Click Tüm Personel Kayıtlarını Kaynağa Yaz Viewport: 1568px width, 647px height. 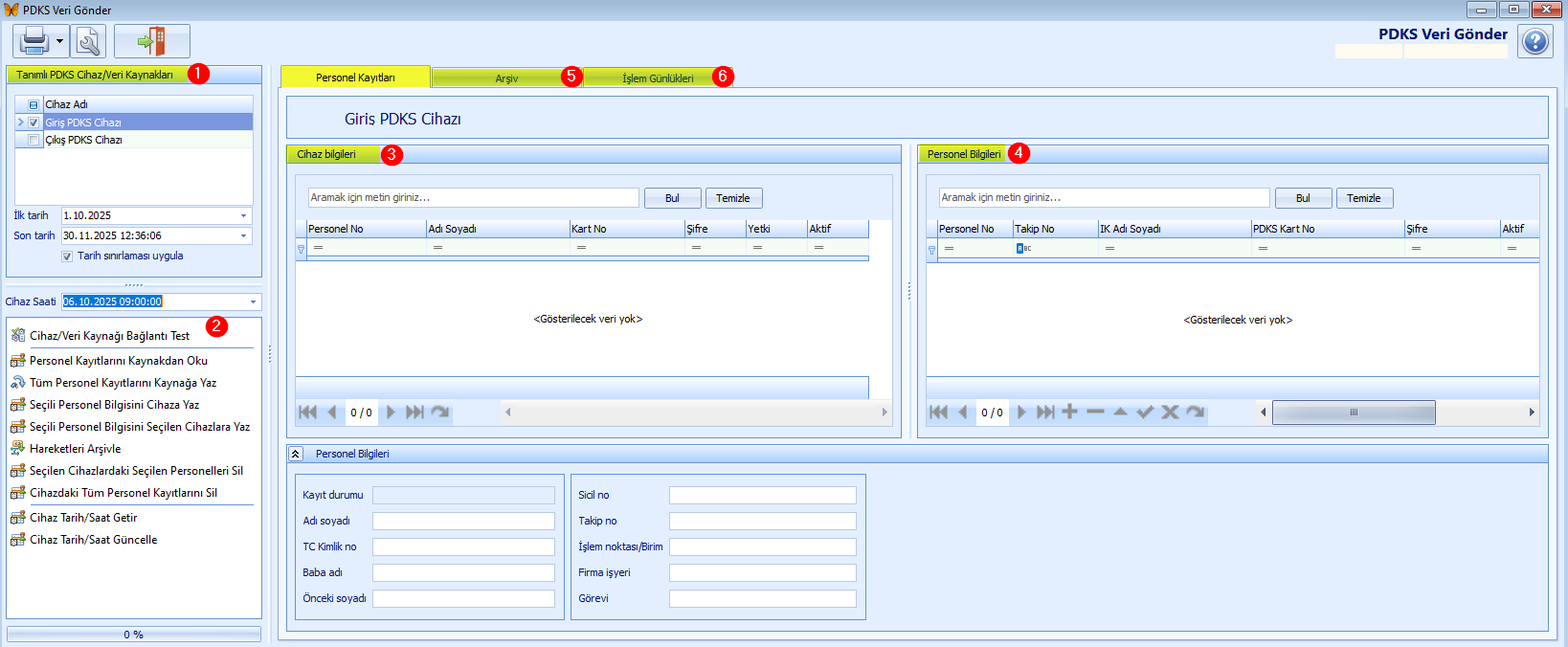(123, 383)
